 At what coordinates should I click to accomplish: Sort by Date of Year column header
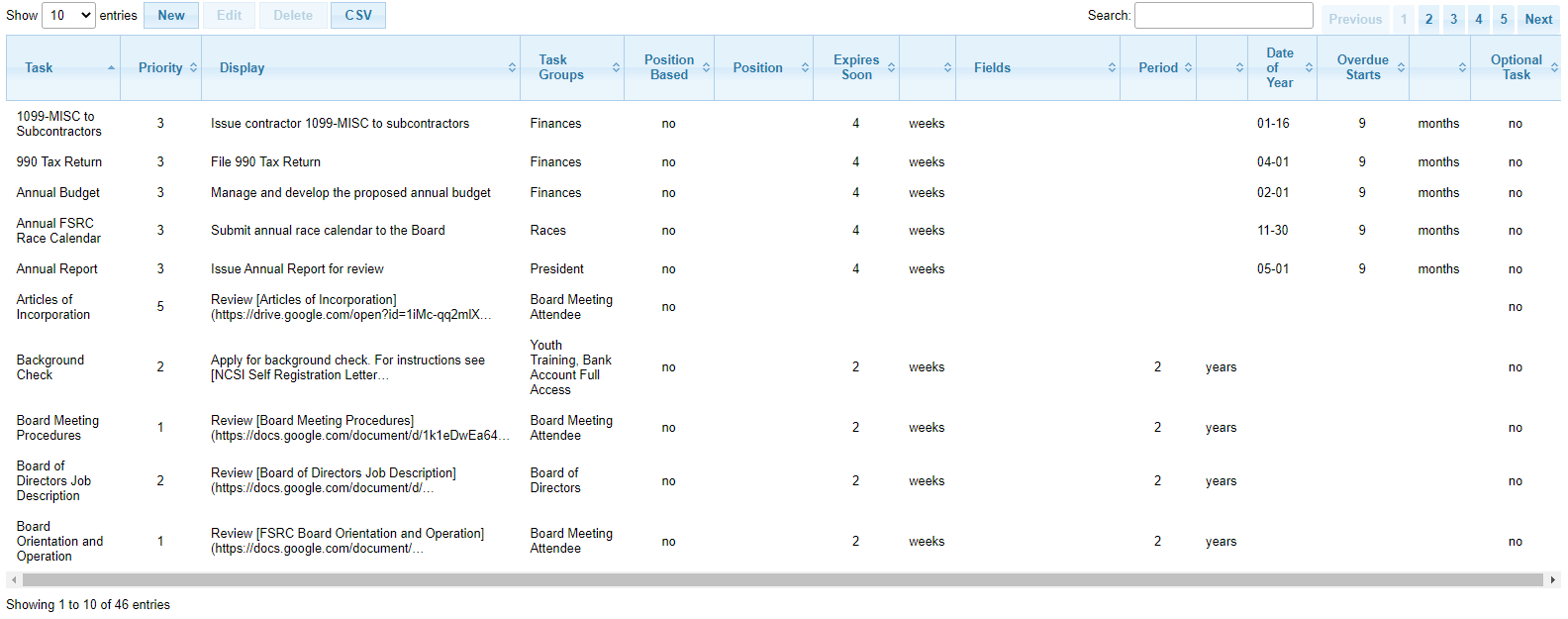point(1282,67)
